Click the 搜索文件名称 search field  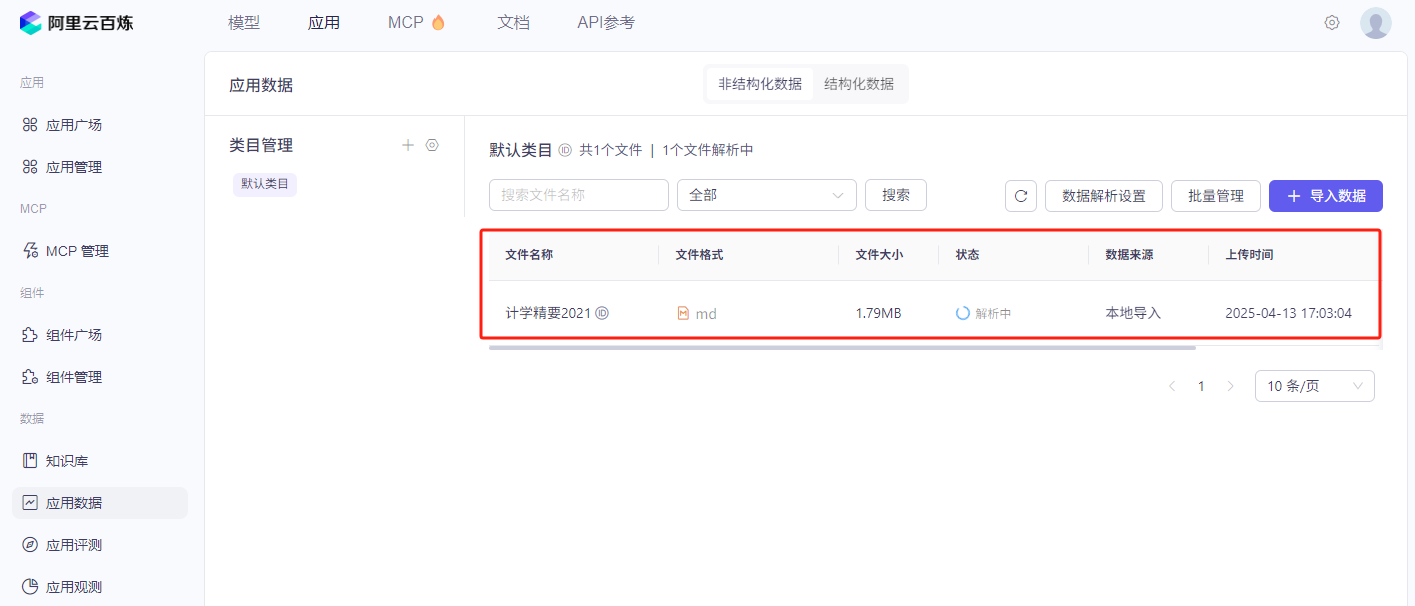(x=578, y=195)
